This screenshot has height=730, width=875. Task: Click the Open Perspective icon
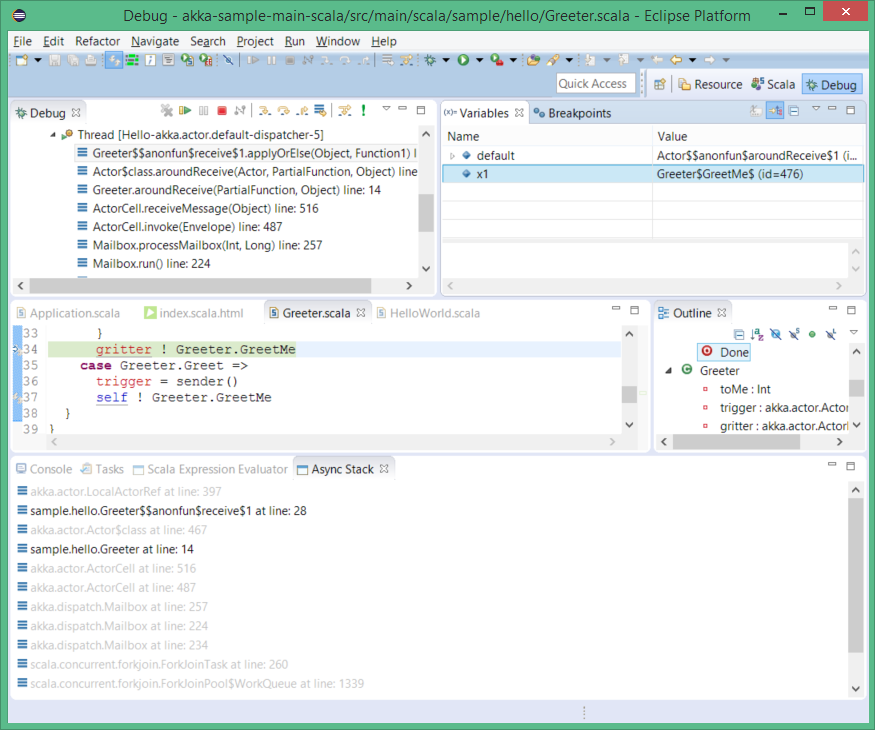[660, 85]
